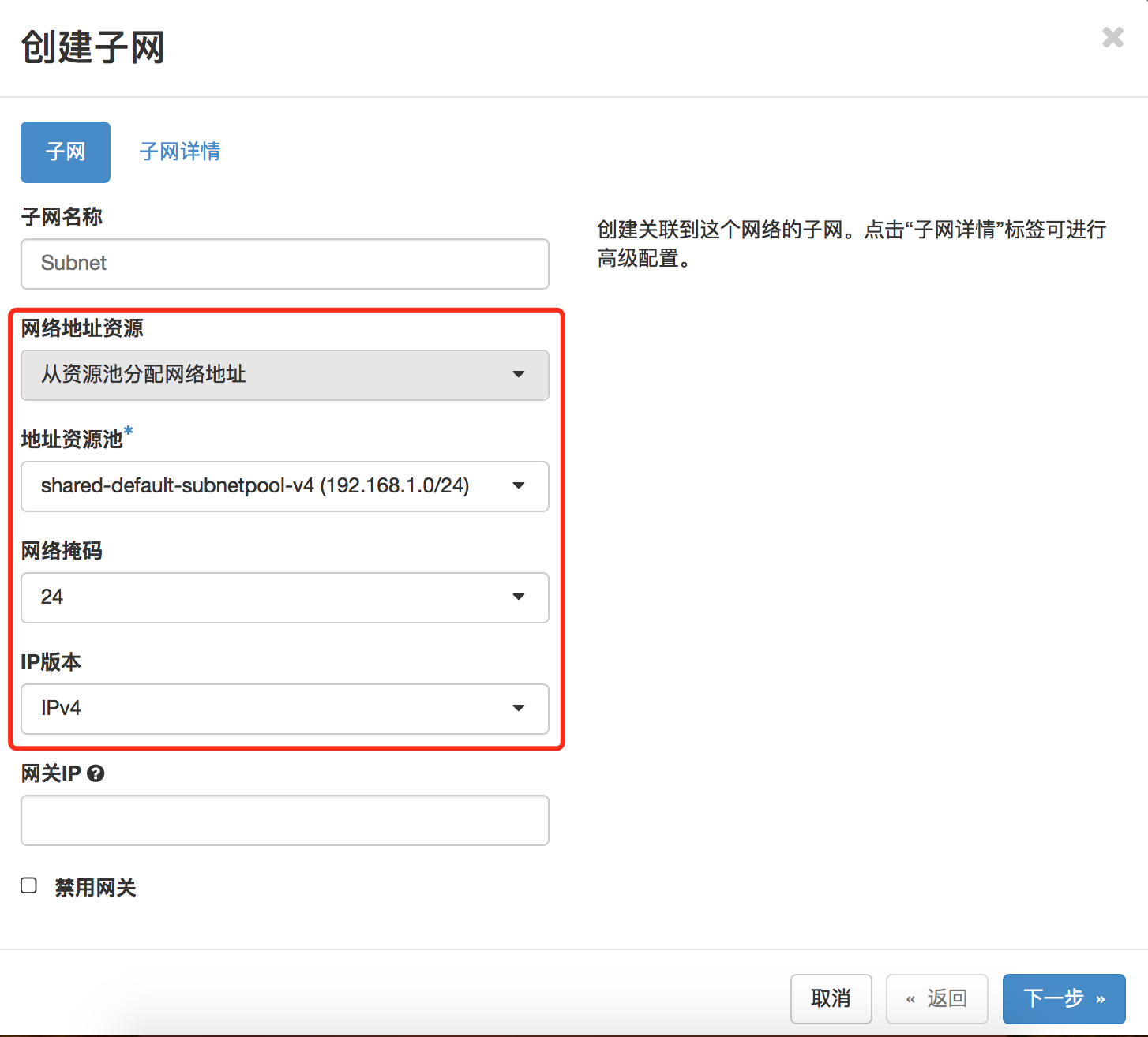Open the 网络地址资源 dropdown
The image size is (1148, 1037).
pos(285,375)
